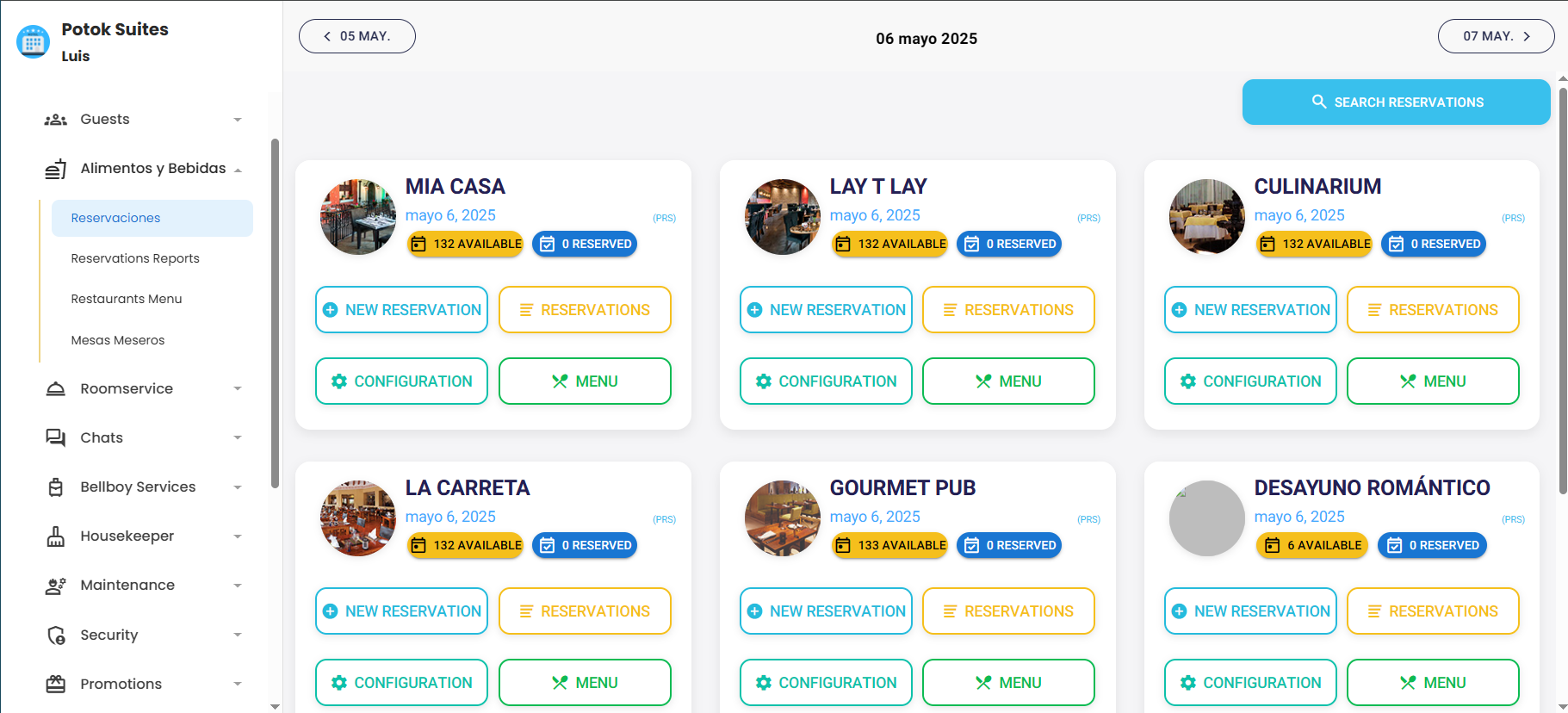
Task: Click the Guests people icon in sidebar
Action: point(56,120)
